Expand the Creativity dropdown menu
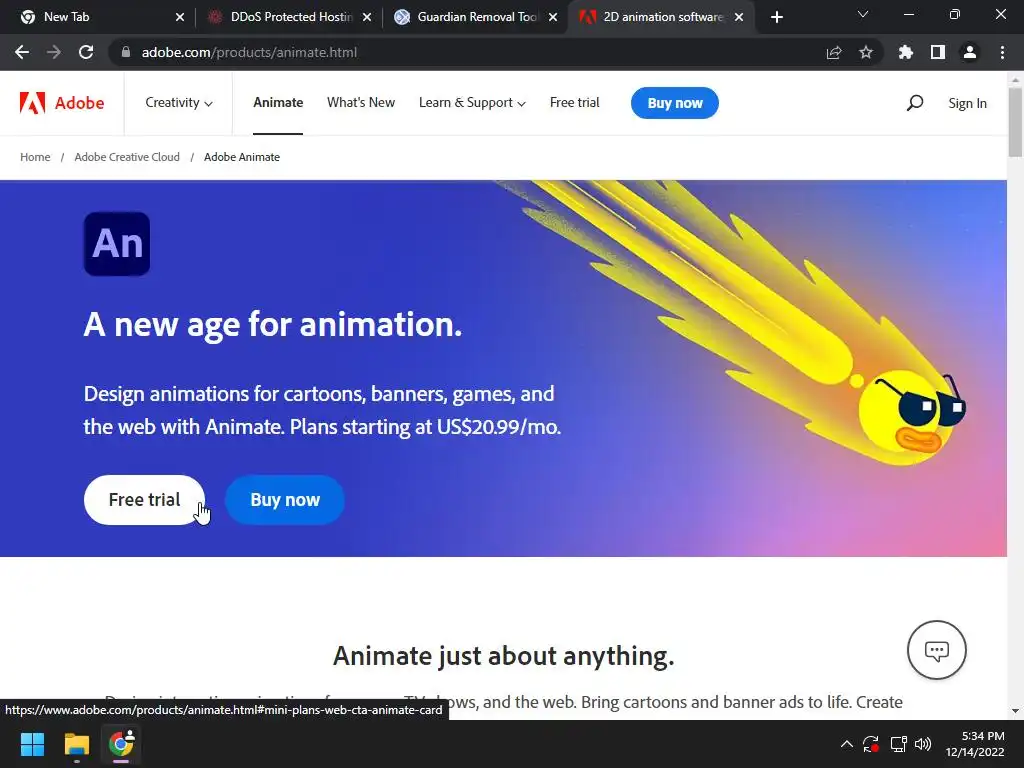Viewport: 1024px width, 768px height. [179, 103]
